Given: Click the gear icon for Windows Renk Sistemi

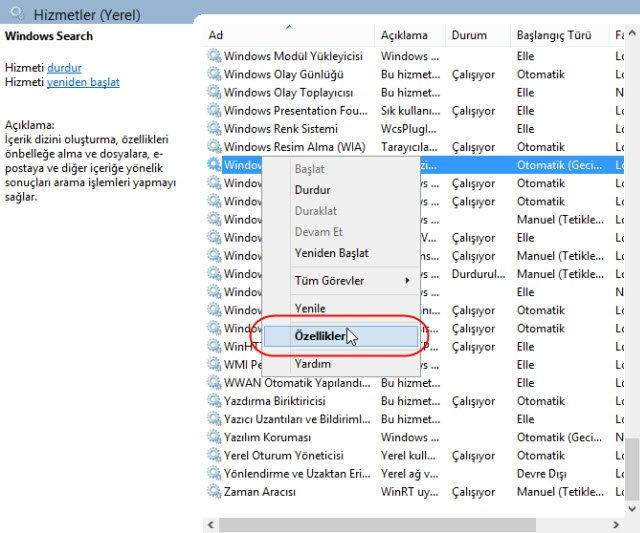Looking at the screenshot, I should coord(214,128).
